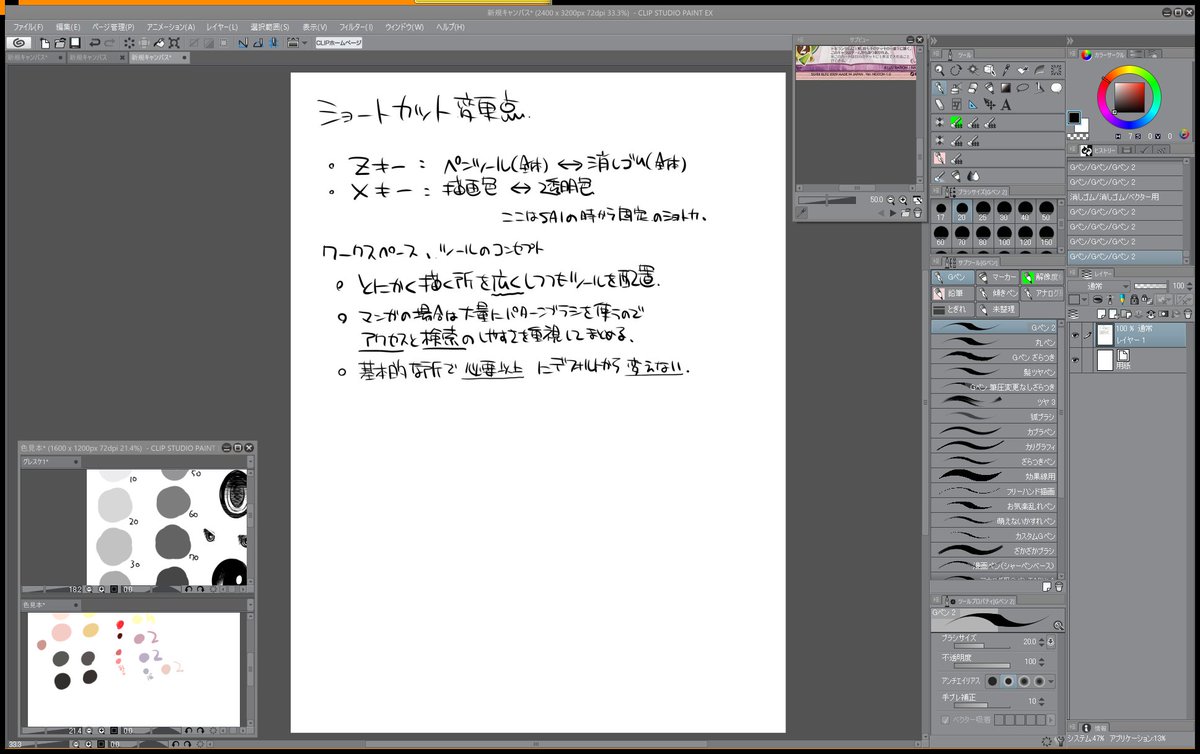Click the Undo arrow in command bar
Screen dimensions: 1200x754
(95, 43)
